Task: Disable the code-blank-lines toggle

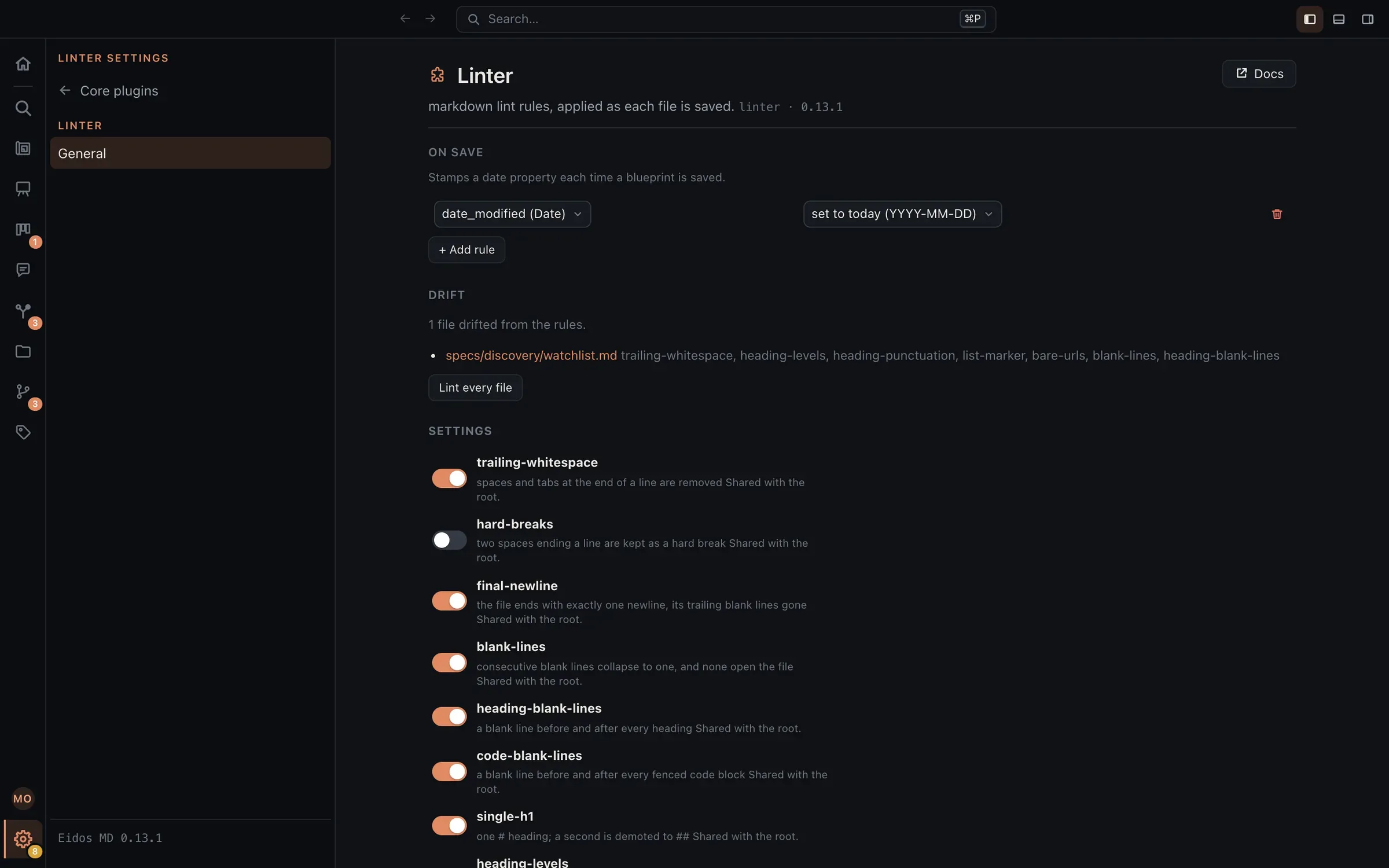Action: pos(449,771)
